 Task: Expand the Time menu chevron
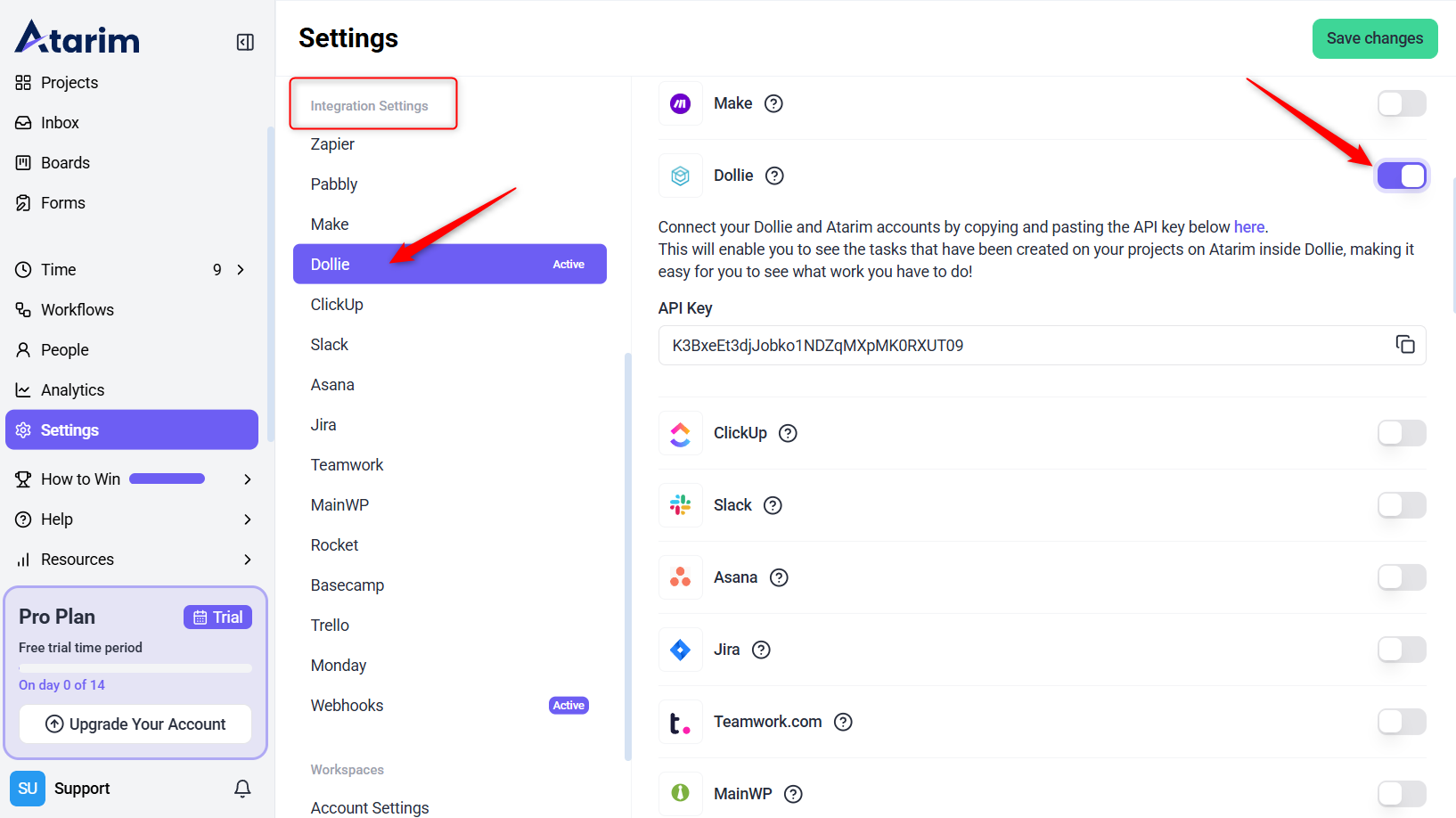pyautogui.click(x=241, y=270)
